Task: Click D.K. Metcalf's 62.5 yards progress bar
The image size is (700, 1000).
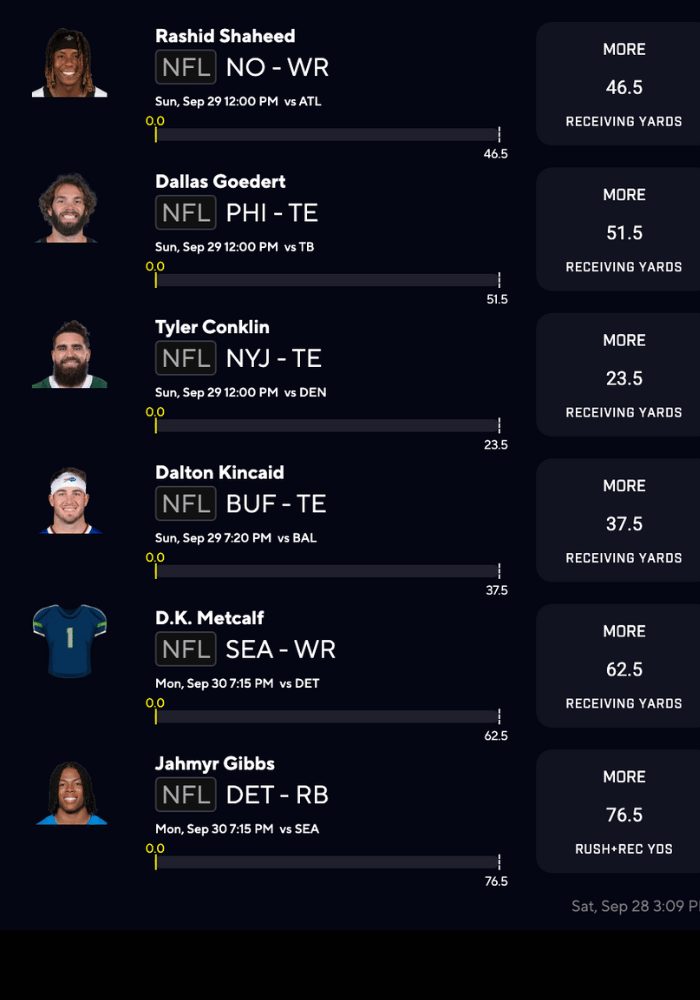Action: click(327, 717)
